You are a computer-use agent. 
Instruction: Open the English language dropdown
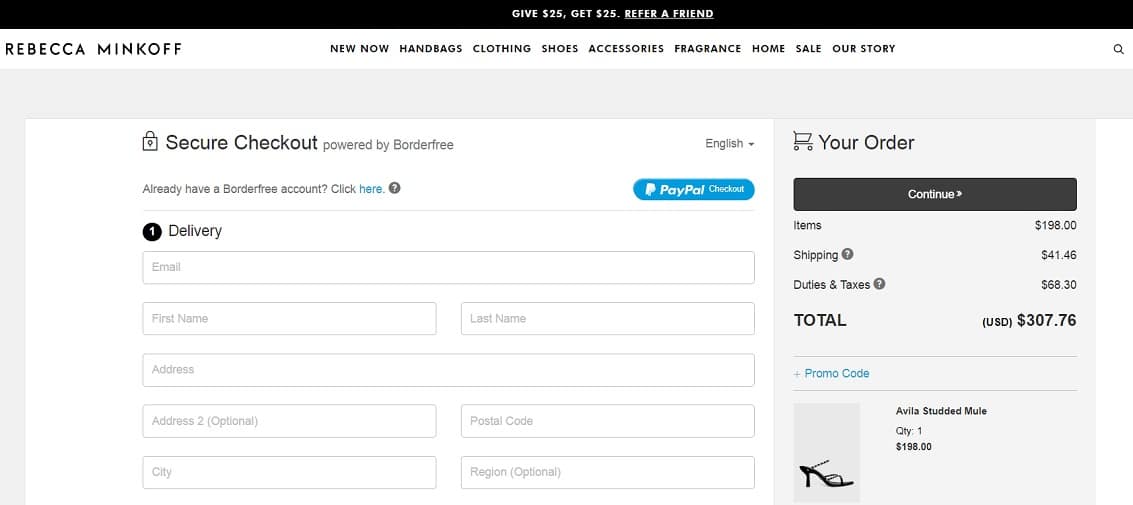730,144
